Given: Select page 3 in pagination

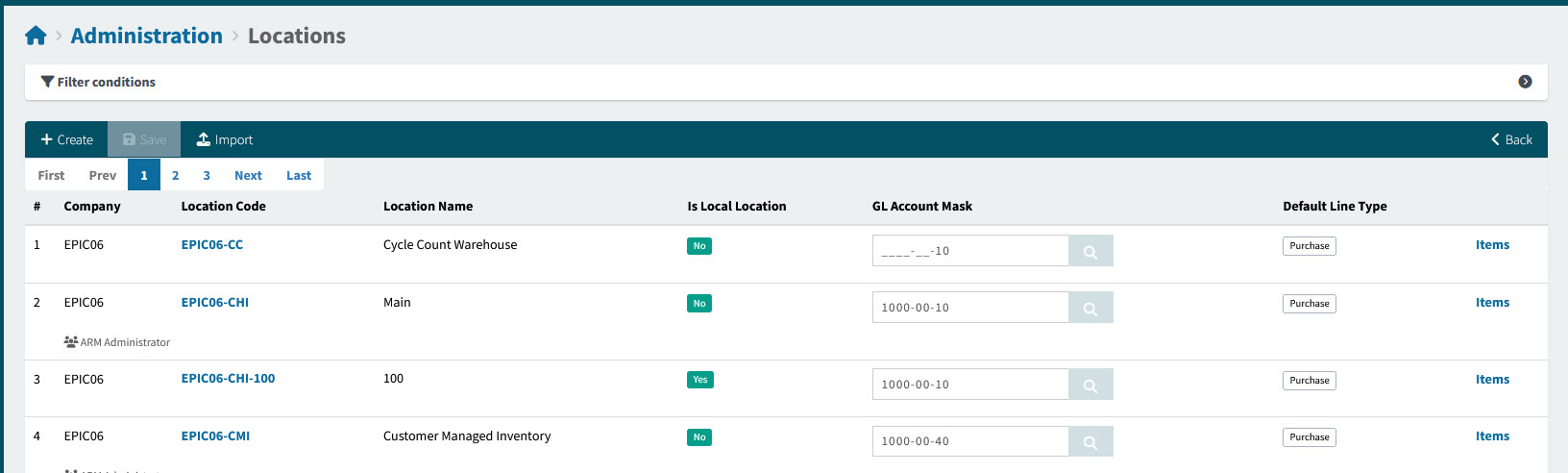Looking at the screenshot, I should pyautogui.click(x=207, y=175).
